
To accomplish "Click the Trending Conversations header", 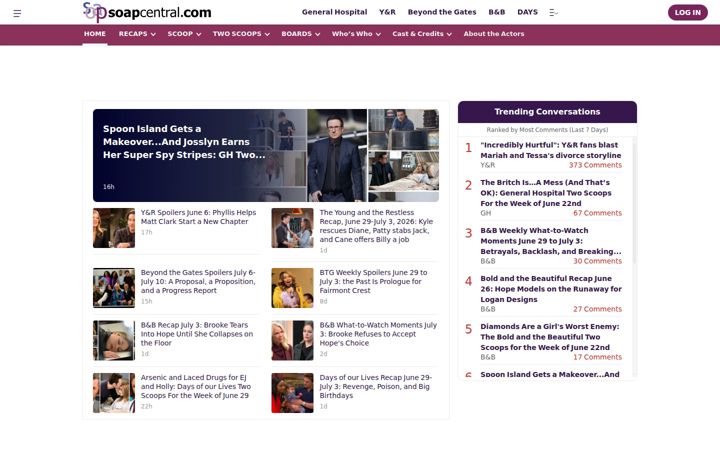I will tap(547, 112).
